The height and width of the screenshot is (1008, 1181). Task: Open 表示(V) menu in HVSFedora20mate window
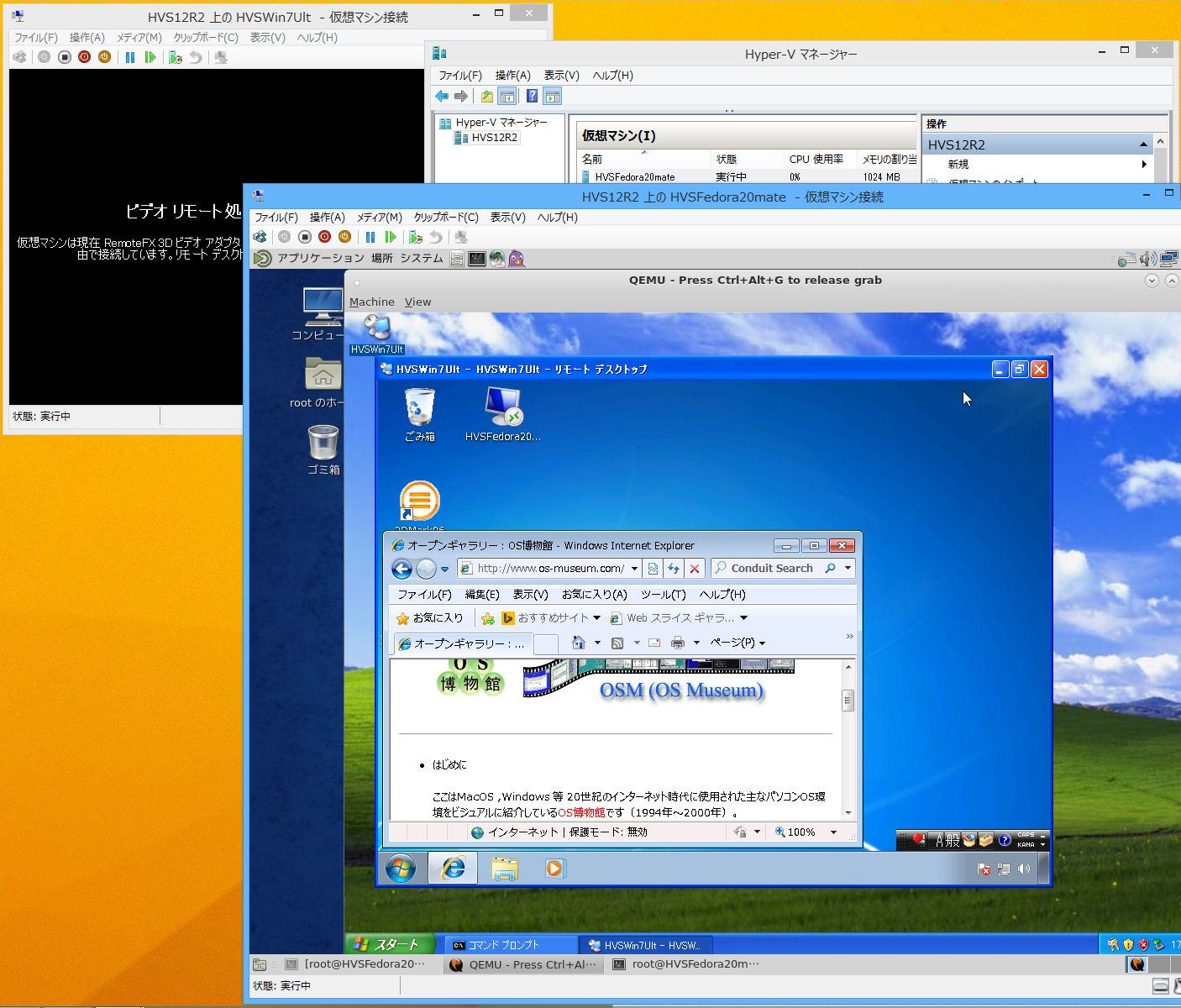(507, 217)
